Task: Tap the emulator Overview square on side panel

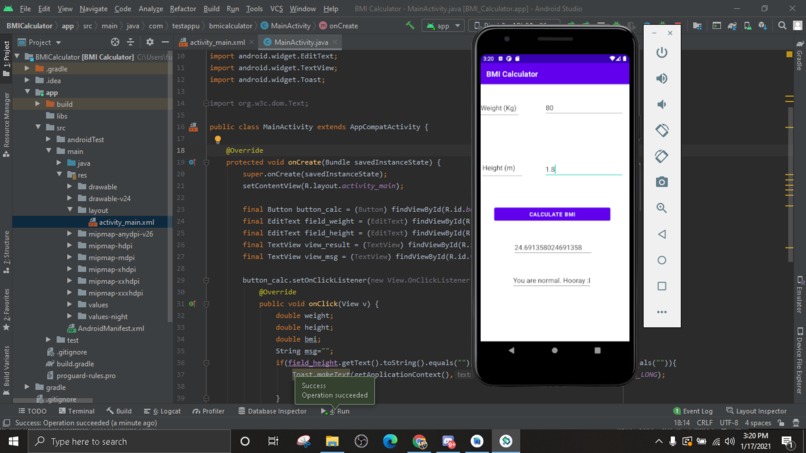Action: pyautogui.click(x=662, y=286)
